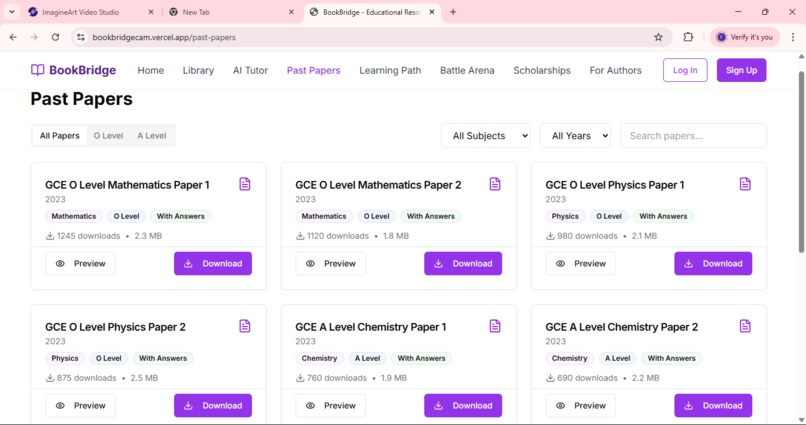Download GCE O Level Mathematics Paper 1
This screenshot has height=425, width=806.
[x=213, y=263]
